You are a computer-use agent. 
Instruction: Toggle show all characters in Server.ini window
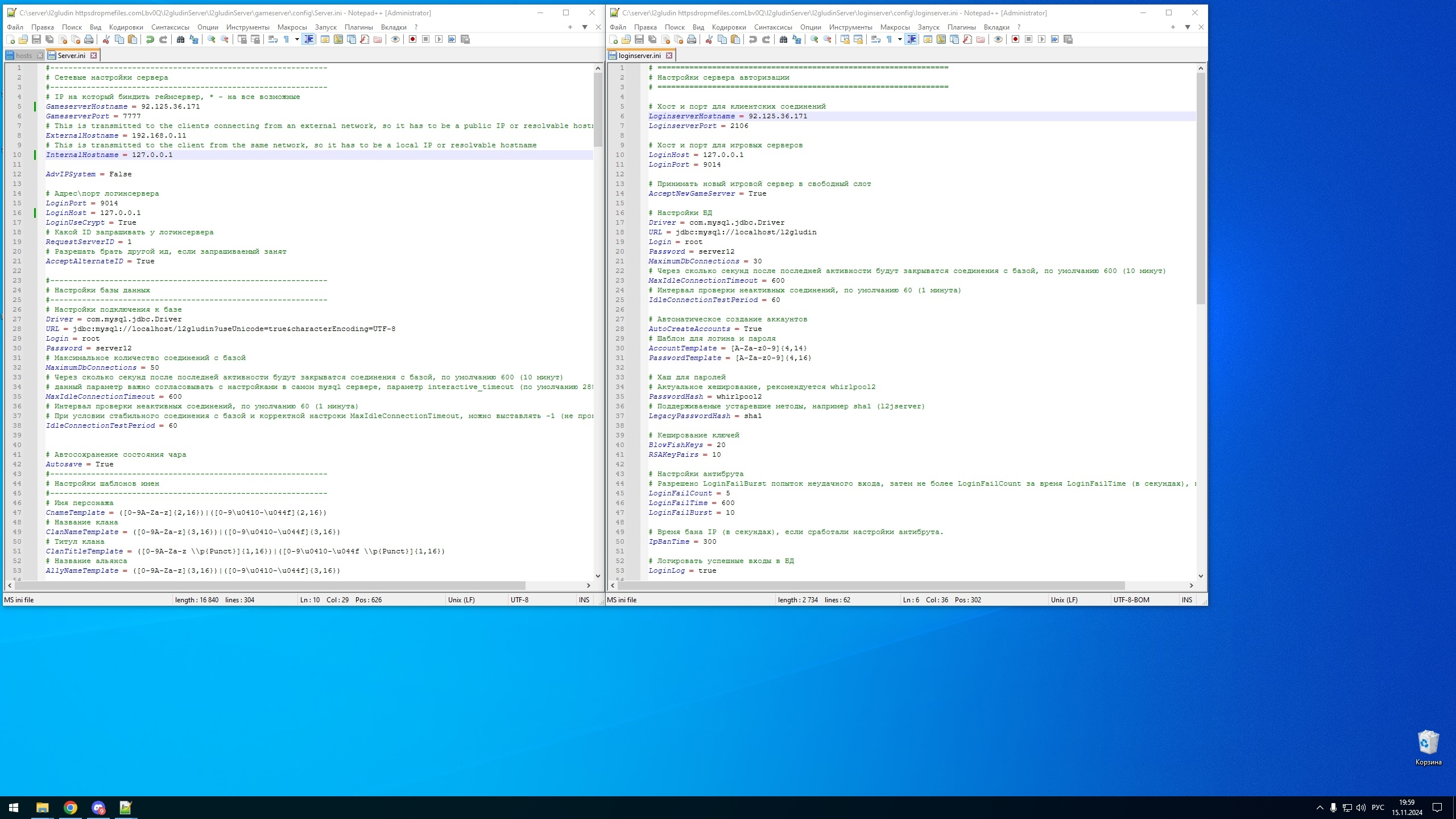(287, 39)
